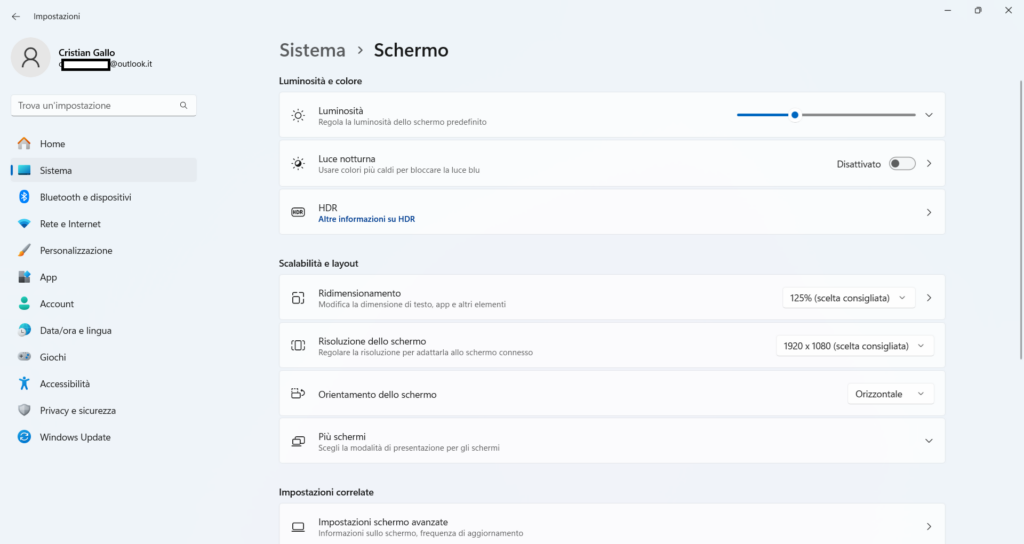Open the Risoluzione dello schermo dropdown
This screenshot has width=1024, height=544.
click(x=854, y=345)
